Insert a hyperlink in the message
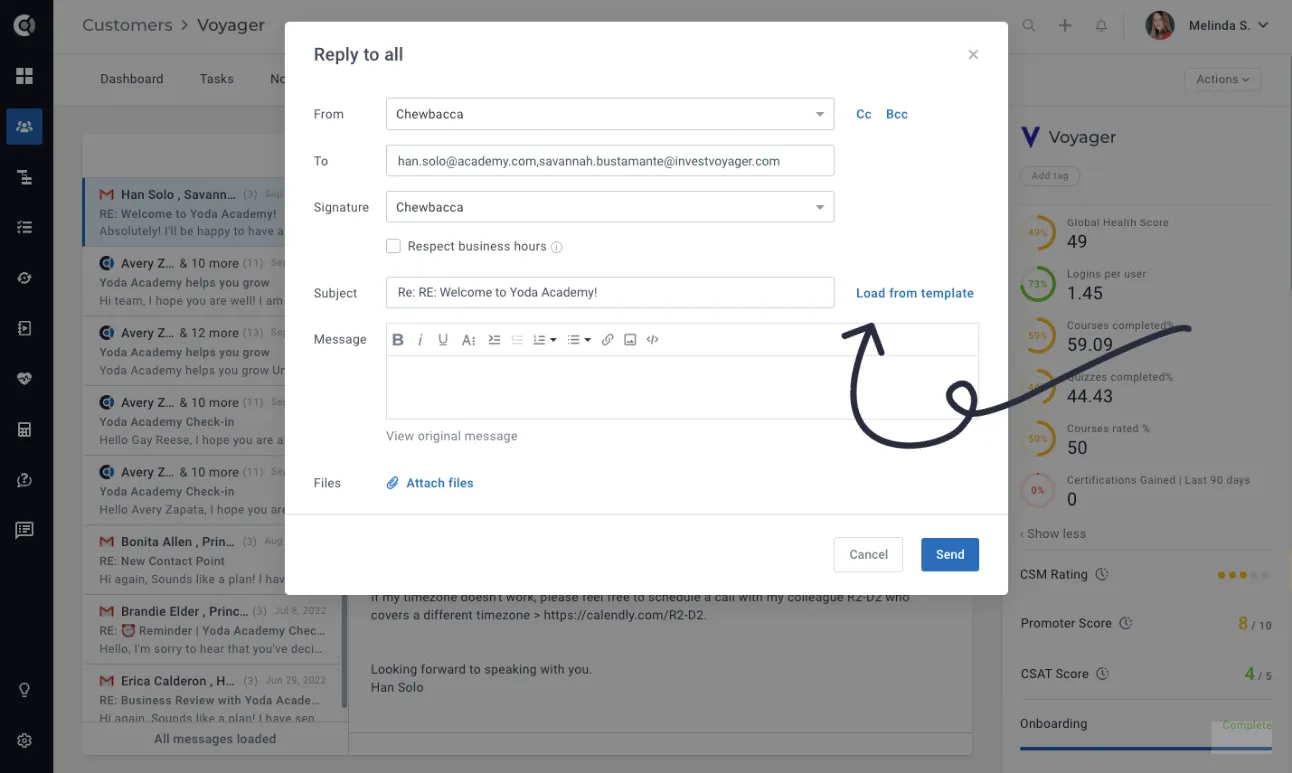 click(x=607, y=340)
